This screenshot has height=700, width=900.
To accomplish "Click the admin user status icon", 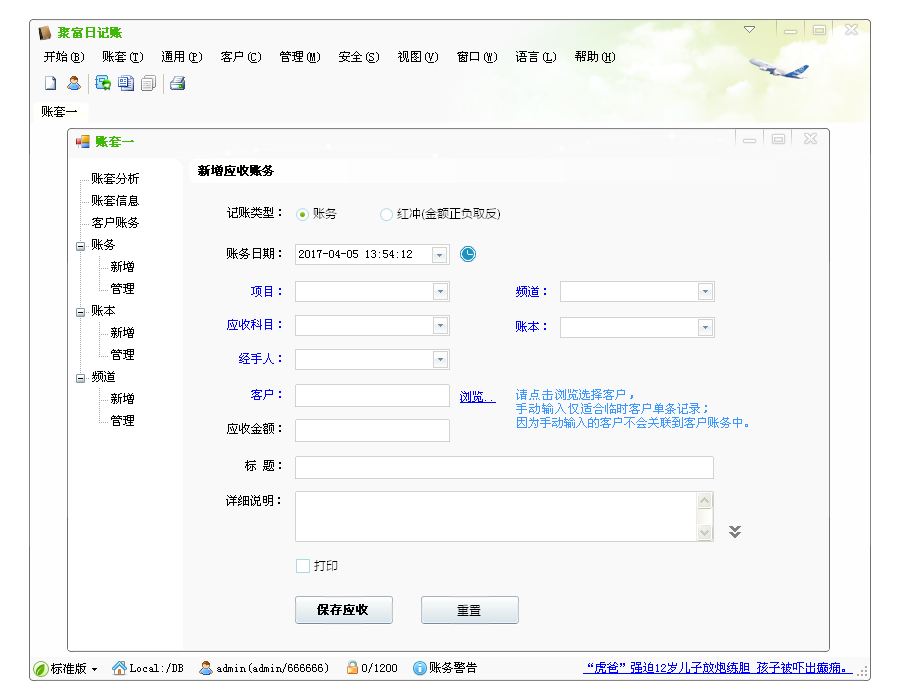I will click(205, 668).
